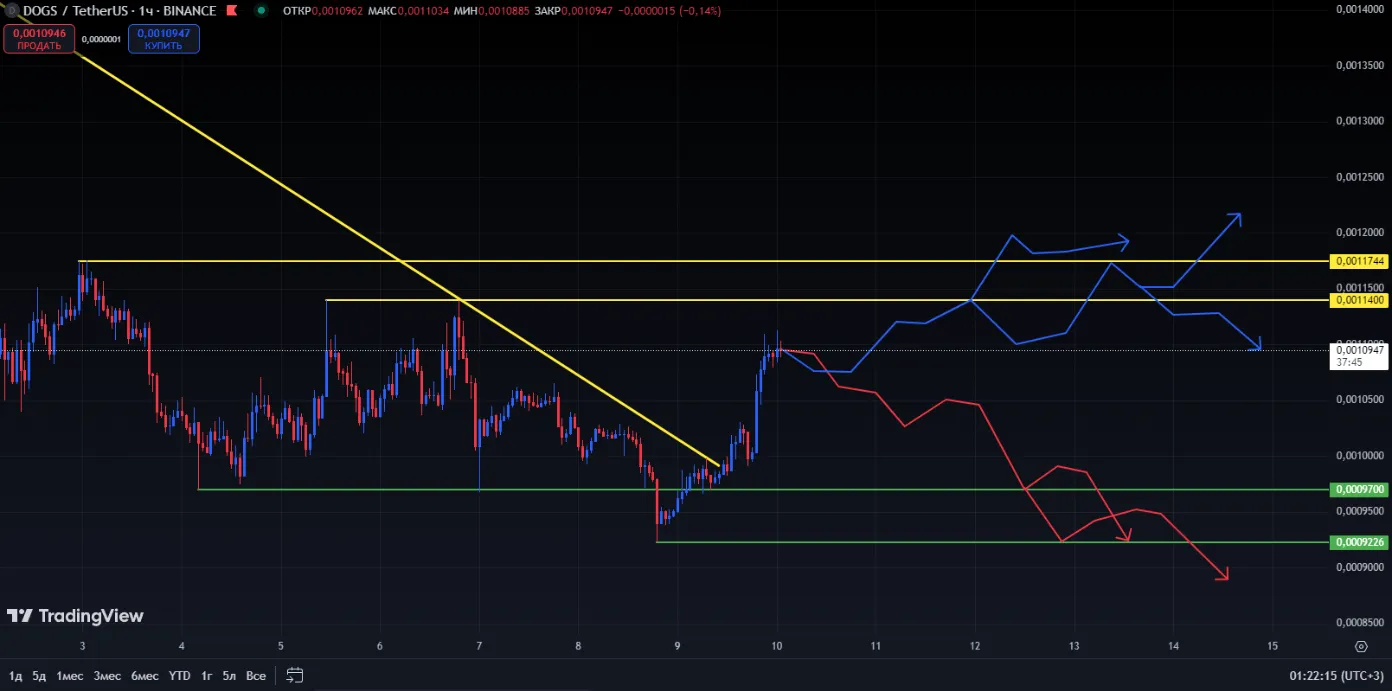Click the current price 0,0010947 axis label
This screenshot has height=691, width=1392.
pos(1358,350)
